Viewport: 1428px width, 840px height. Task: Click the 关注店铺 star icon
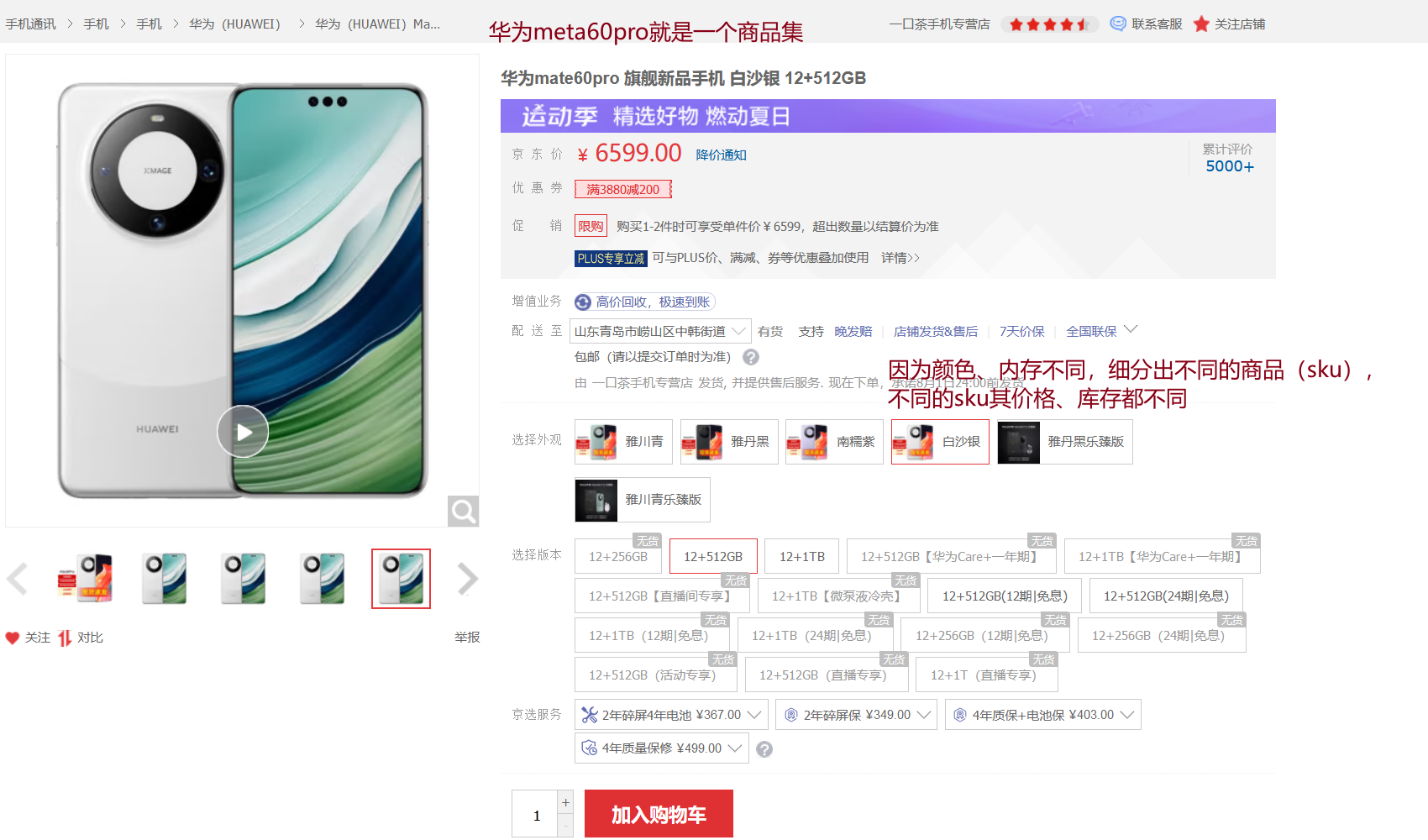click(x=1202, y=24)
